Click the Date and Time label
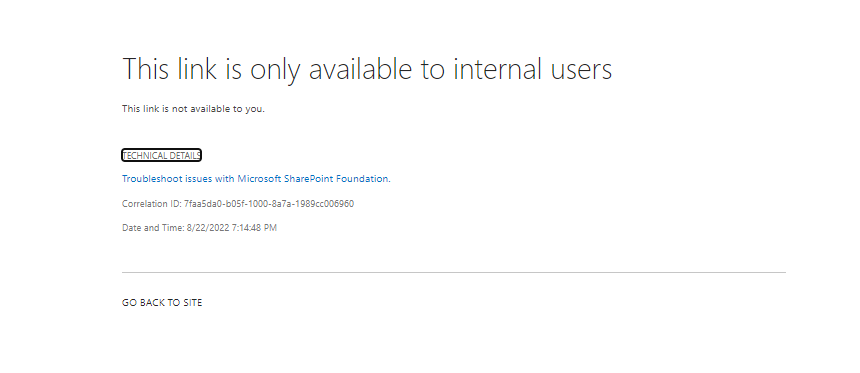The width and height of the screenshot is (860, 373). click(153, 228)
